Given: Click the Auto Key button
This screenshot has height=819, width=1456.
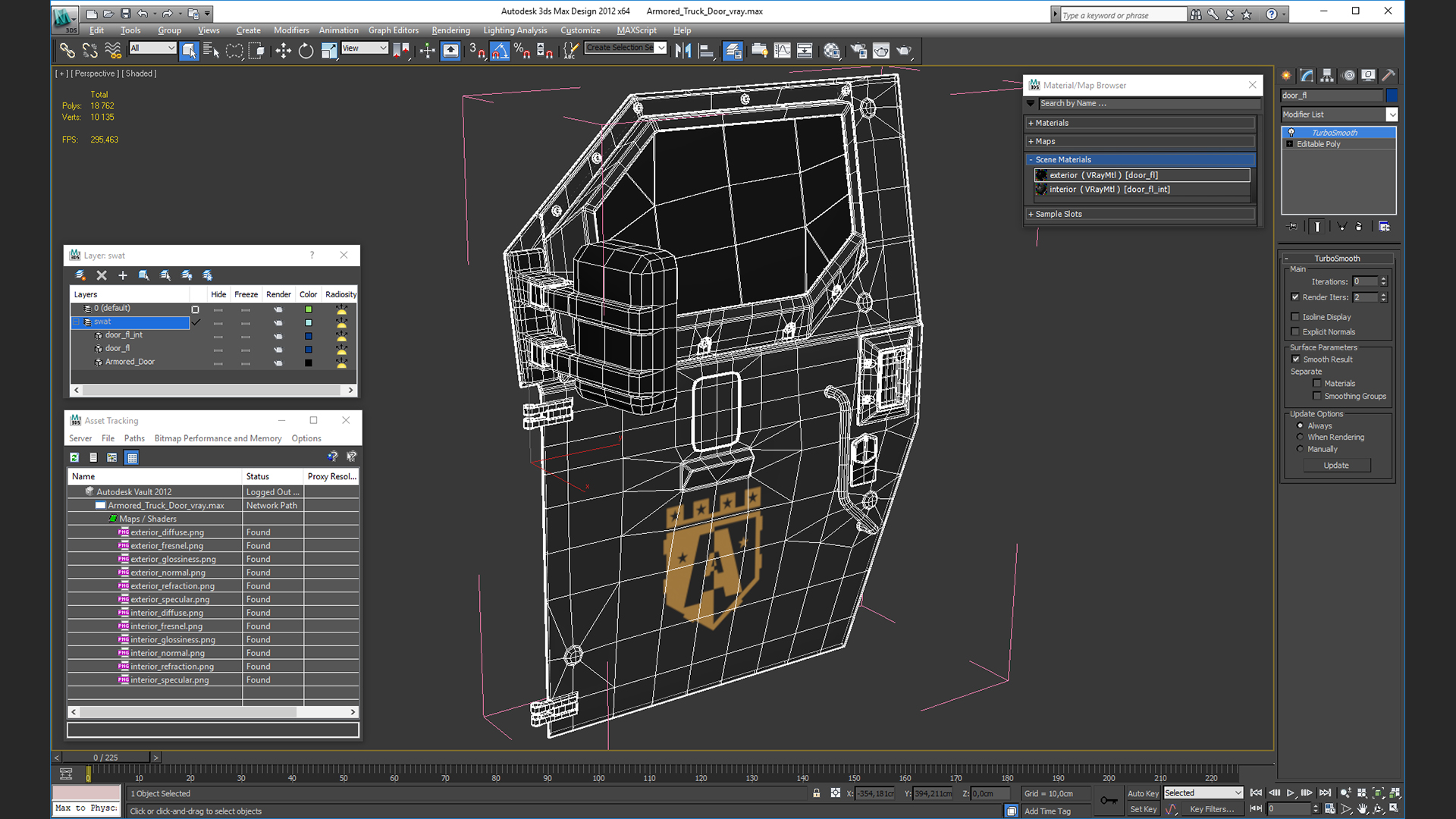Looking at the screenshot, I should coord(1142,793).
